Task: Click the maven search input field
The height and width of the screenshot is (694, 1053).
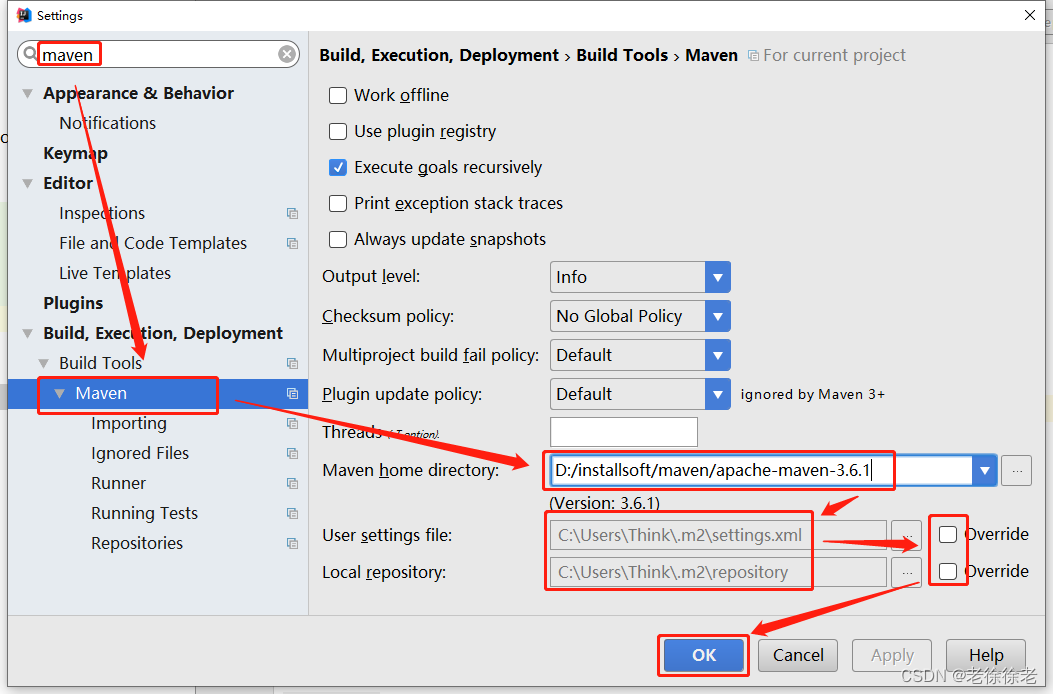Action: (x=158, y=54)
